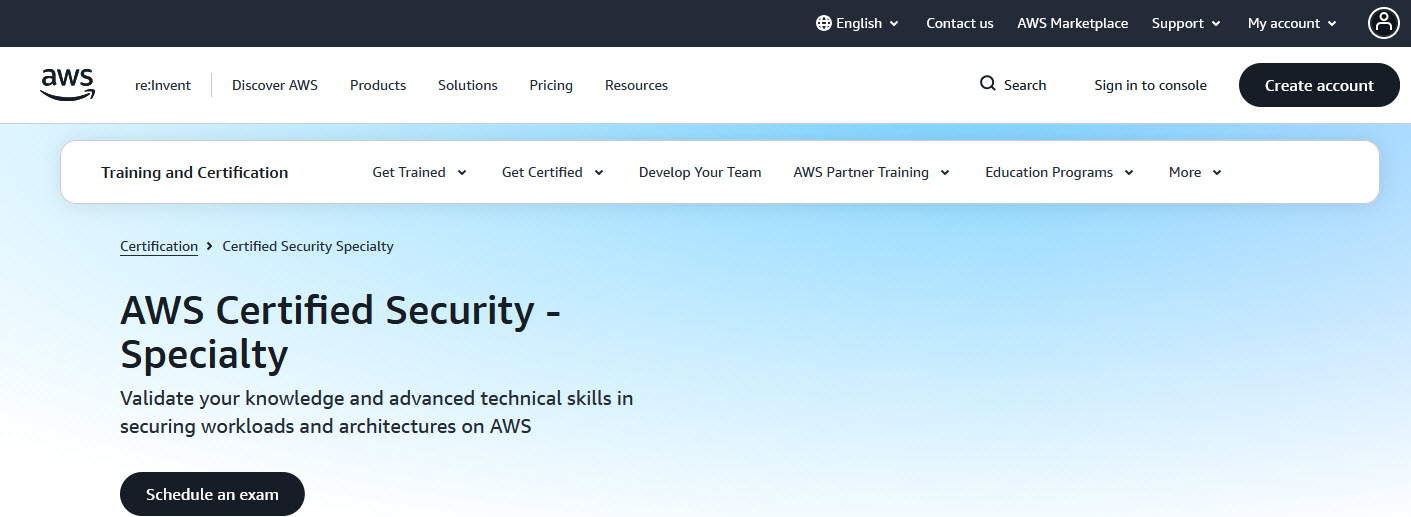Click the Certified Security Specialty breadcrumb text

click(x=308, y=246)
